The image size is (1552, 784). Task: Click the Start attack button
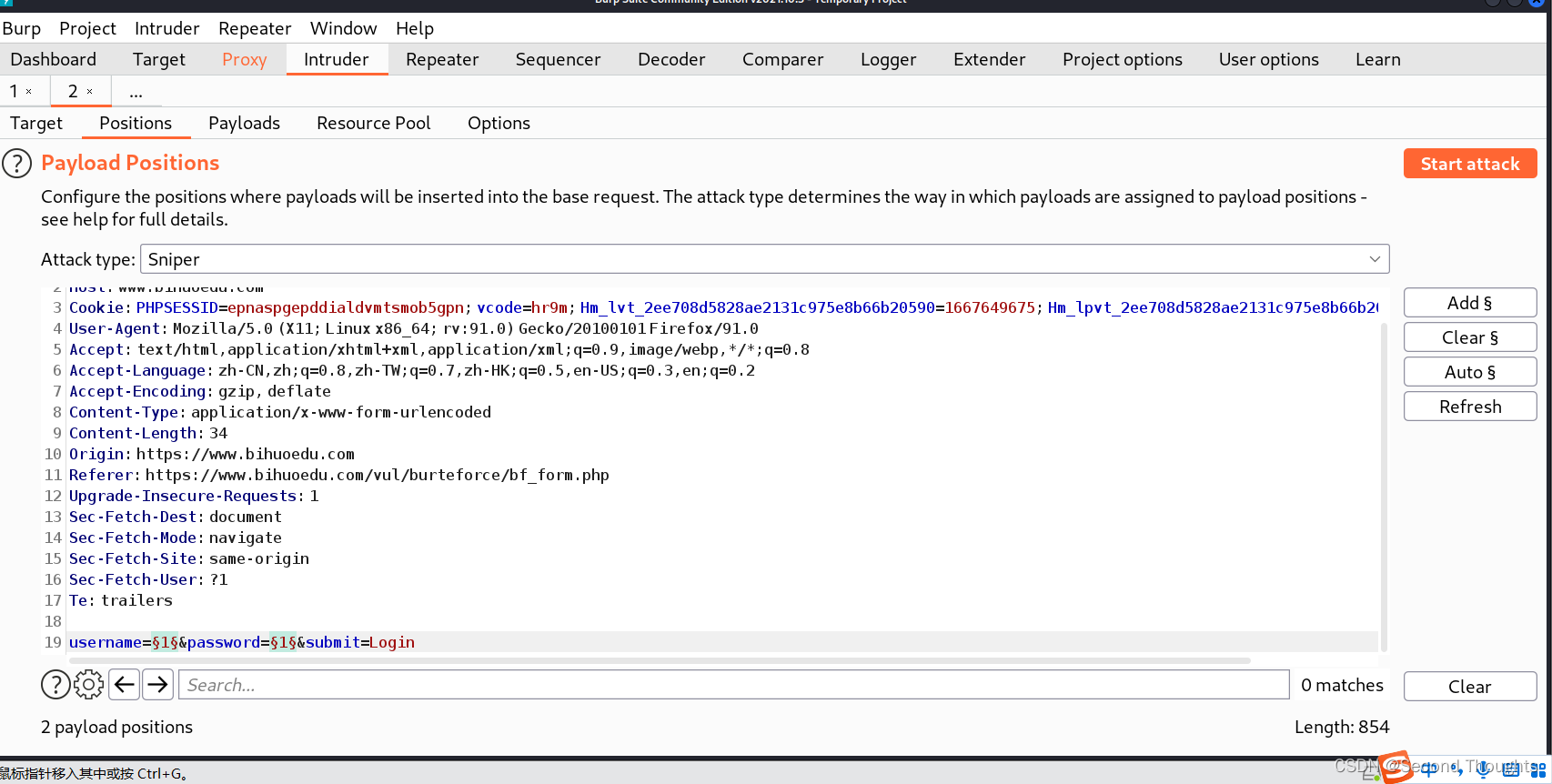coord(1470,164)
